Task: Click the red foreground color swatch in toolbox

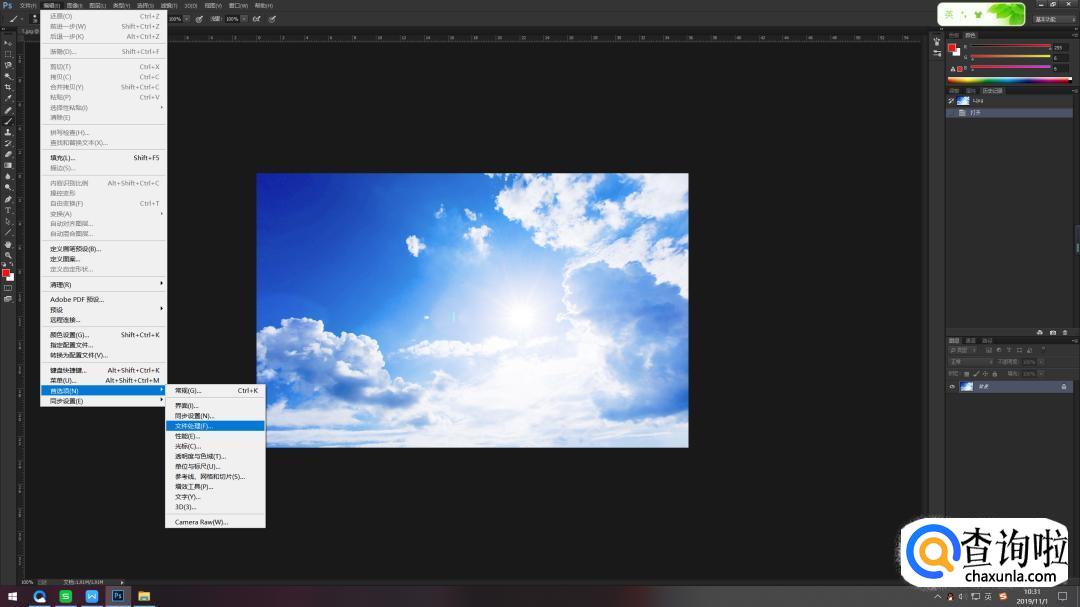Action: tap(5, 272)
